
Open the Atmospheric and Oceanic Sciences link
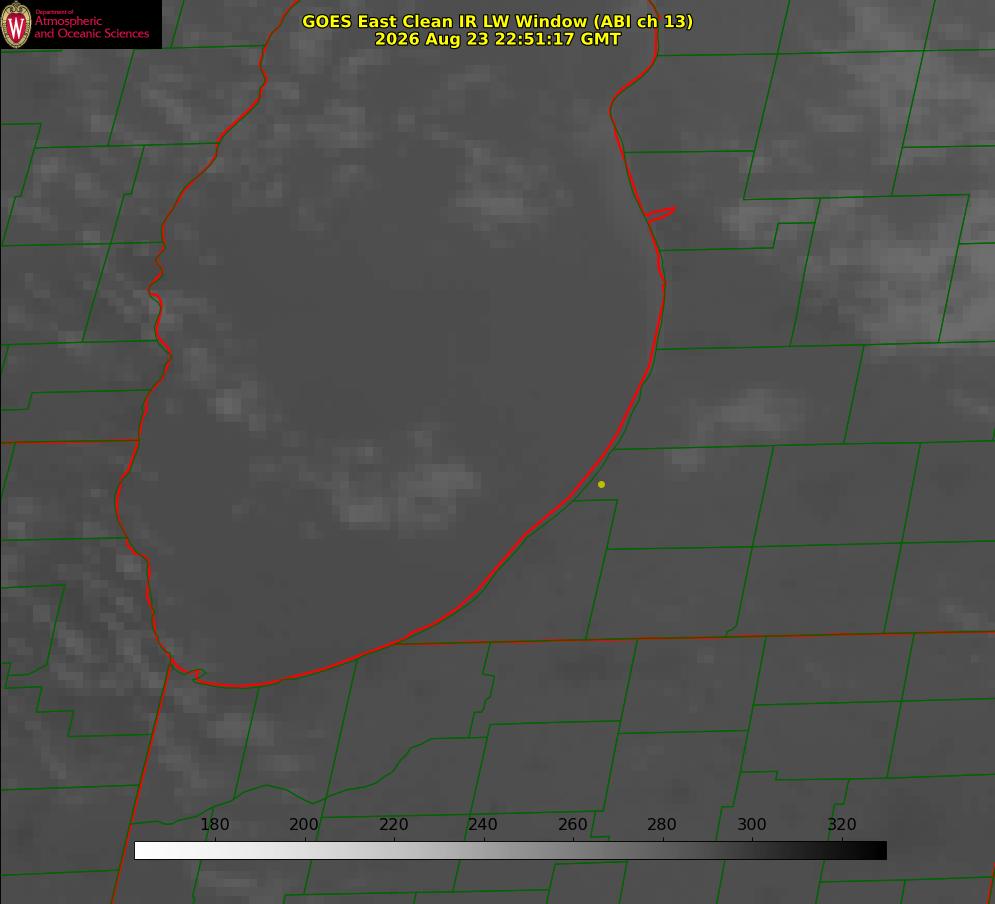(91, 27)
